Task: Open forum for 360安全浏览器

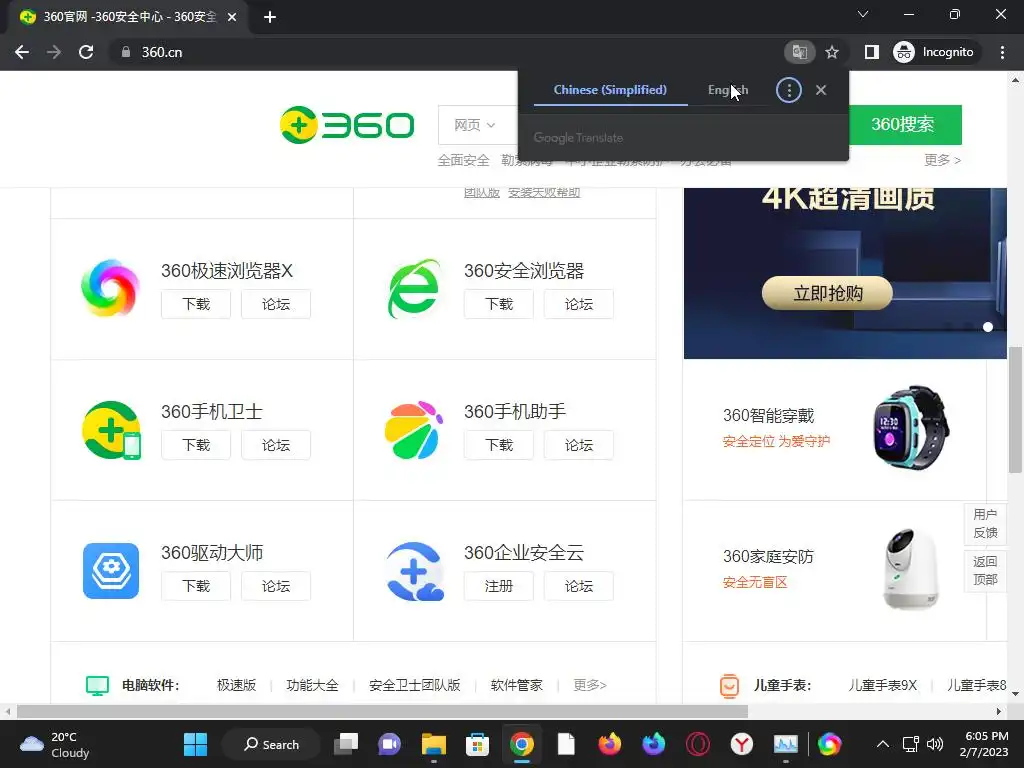Action: point(579,304)
